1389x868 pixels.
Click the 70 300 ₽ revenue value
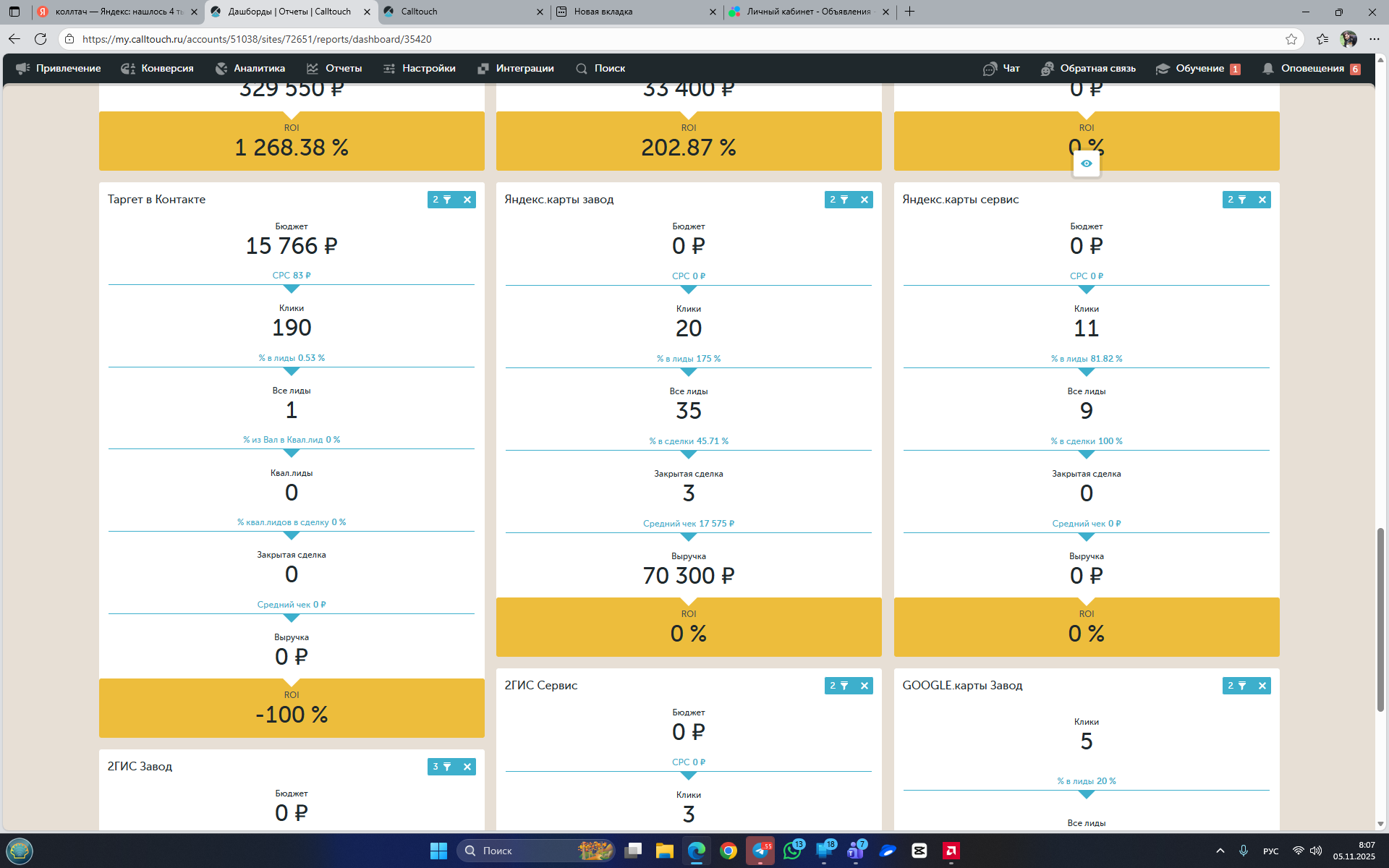pyautogui.click(x=689, y=576)
